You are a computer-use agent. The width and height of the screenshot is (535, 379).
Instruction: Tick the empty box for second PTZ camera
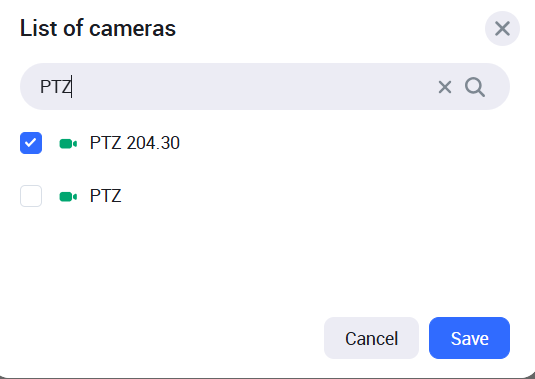(31, 196)
